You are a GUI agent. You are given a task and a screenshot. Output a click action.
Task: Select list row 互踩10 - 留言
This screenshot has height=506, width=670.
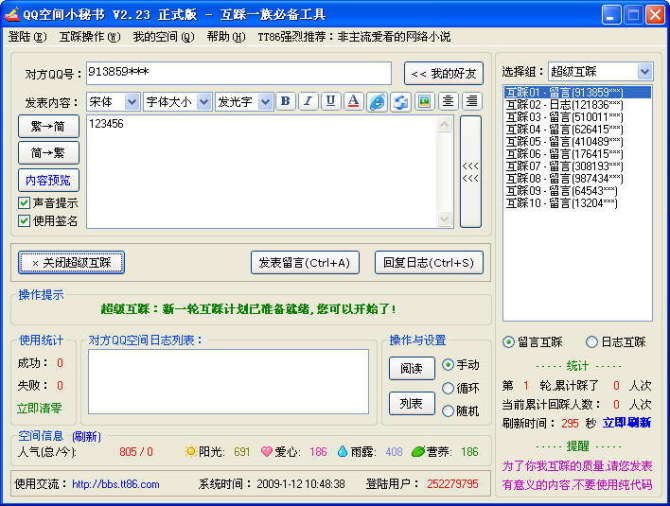pos(577,203)
